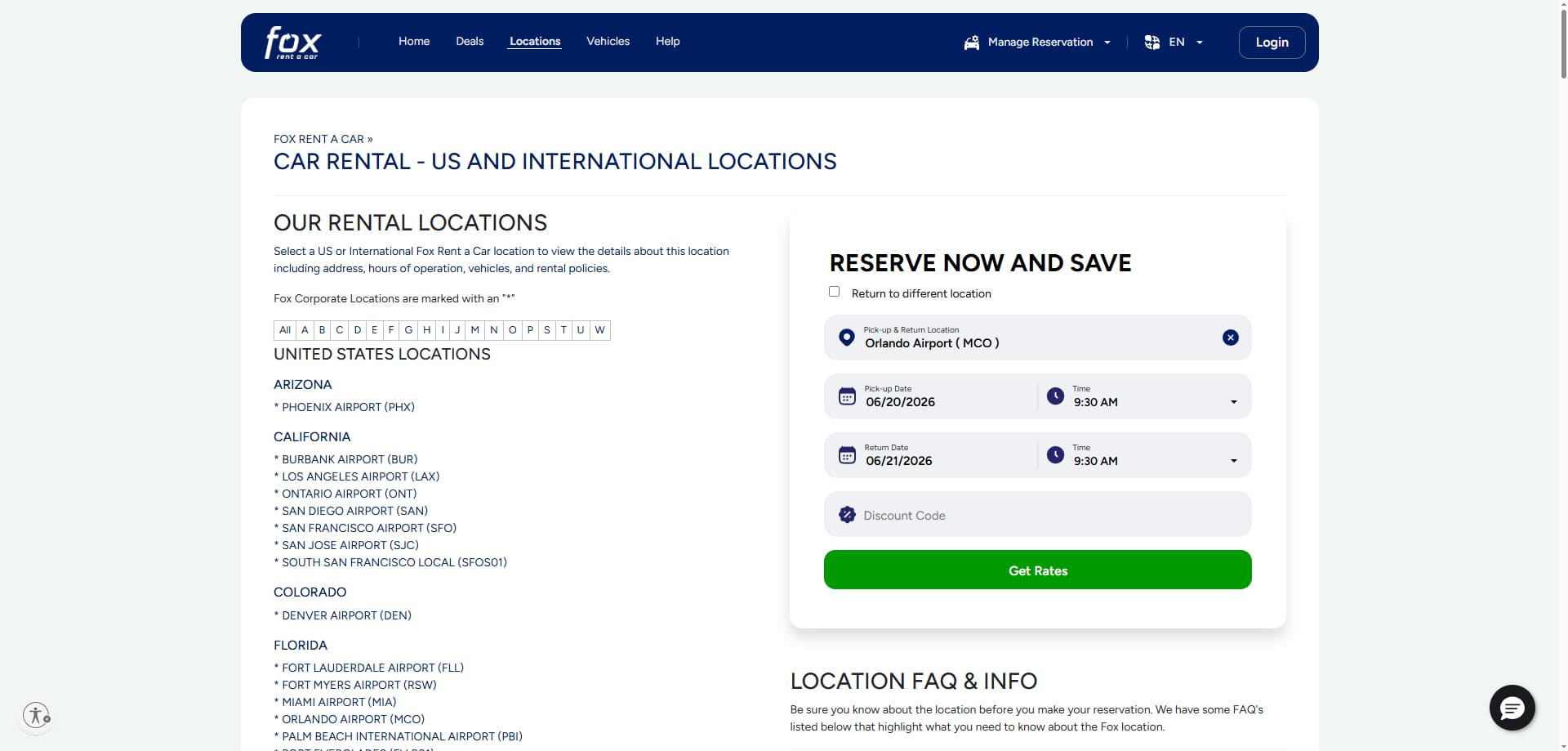Open Burbank Airport (BUR) location
Viewport: 1568px width, 751px height.
pyautogui.click(x=350, y=459)
